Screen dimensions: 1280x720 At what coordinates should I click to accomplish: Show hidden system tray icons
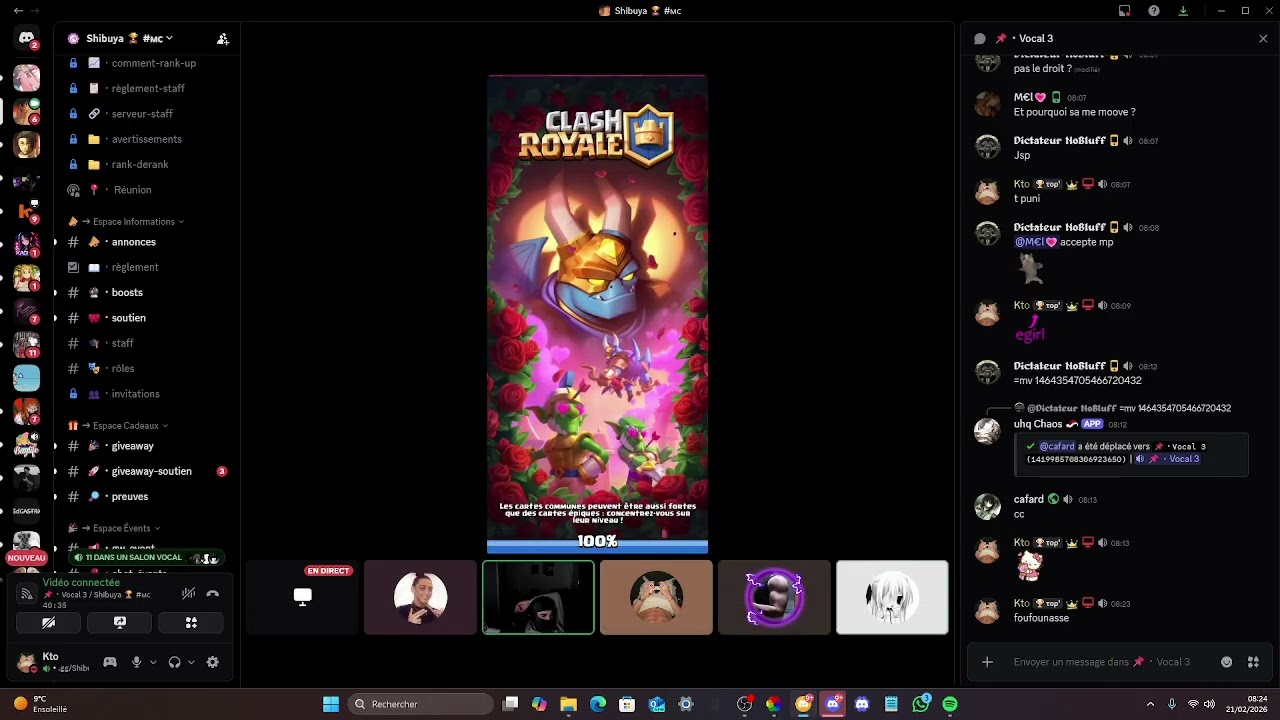point(1150,704)
